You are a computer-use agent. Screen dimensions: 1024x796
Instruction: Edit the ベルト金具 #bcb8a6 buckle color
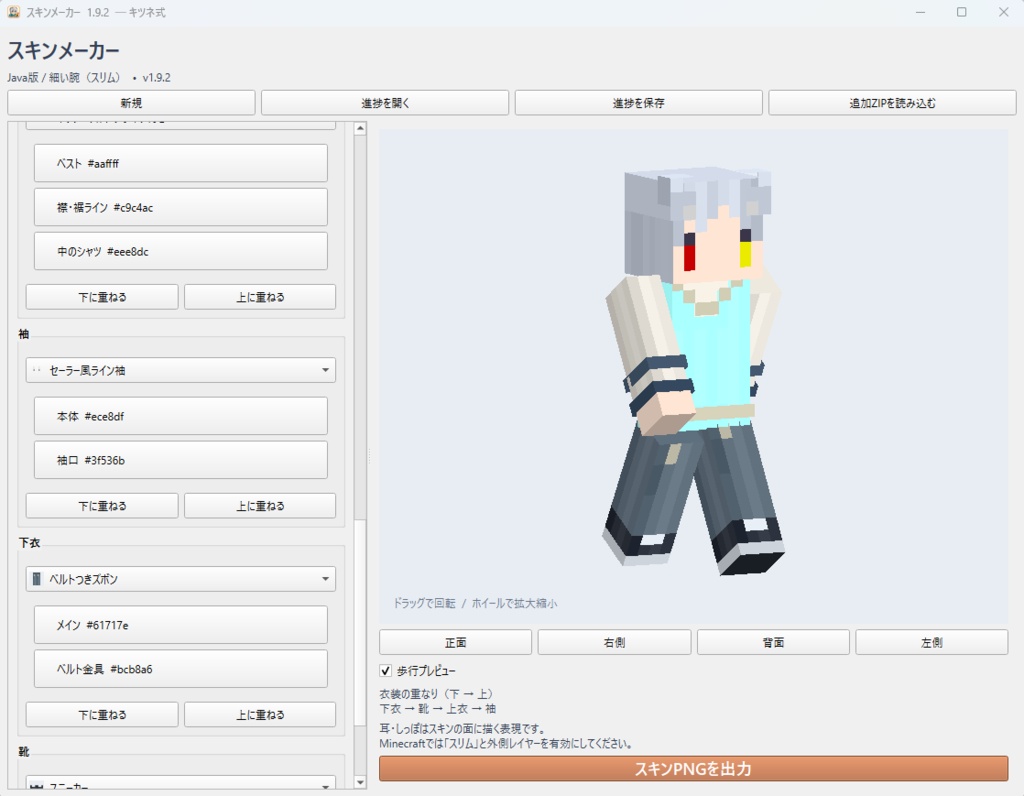click(181, 669)
